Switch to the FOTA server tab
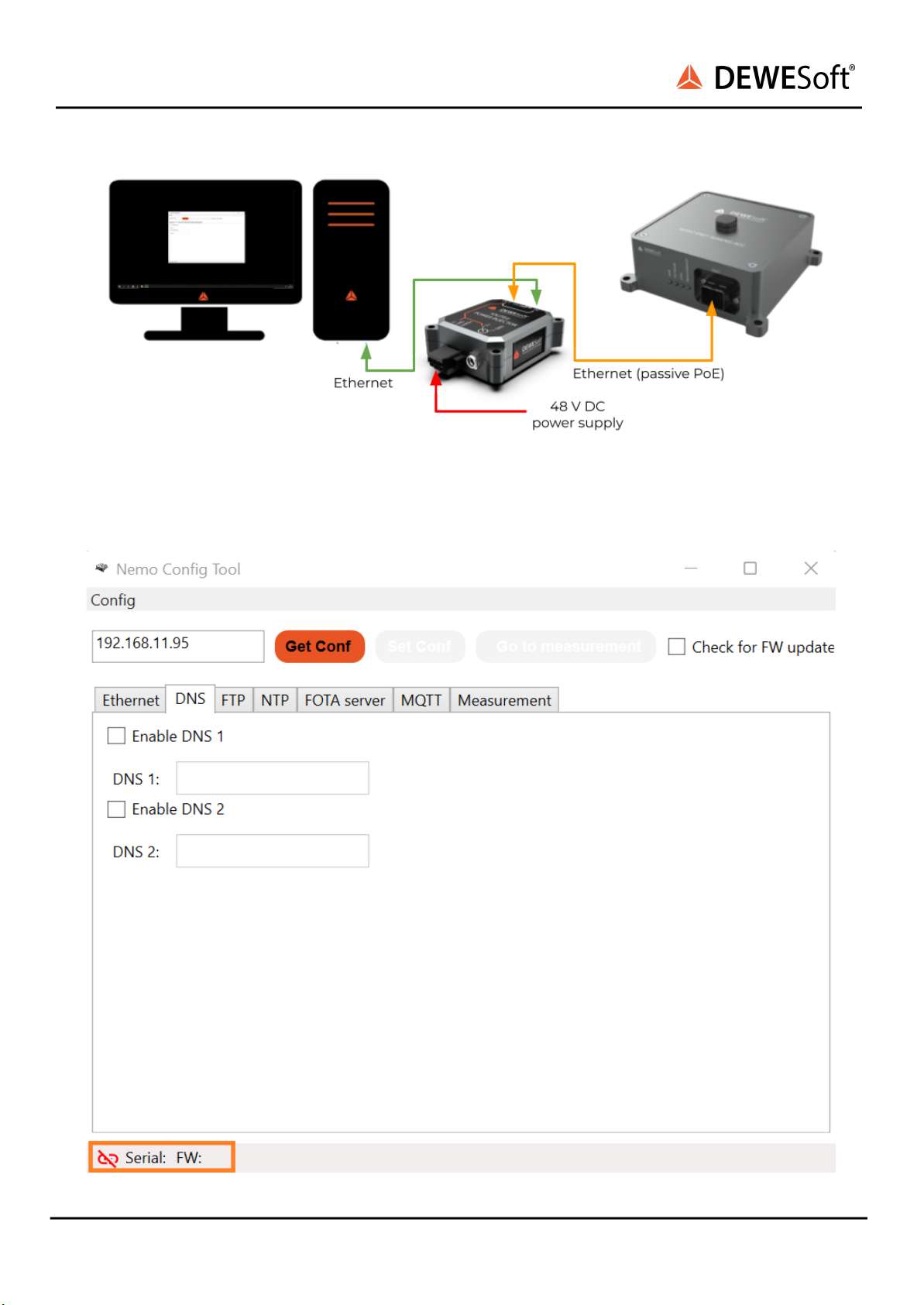924x1305 pixels. [345, 700]
